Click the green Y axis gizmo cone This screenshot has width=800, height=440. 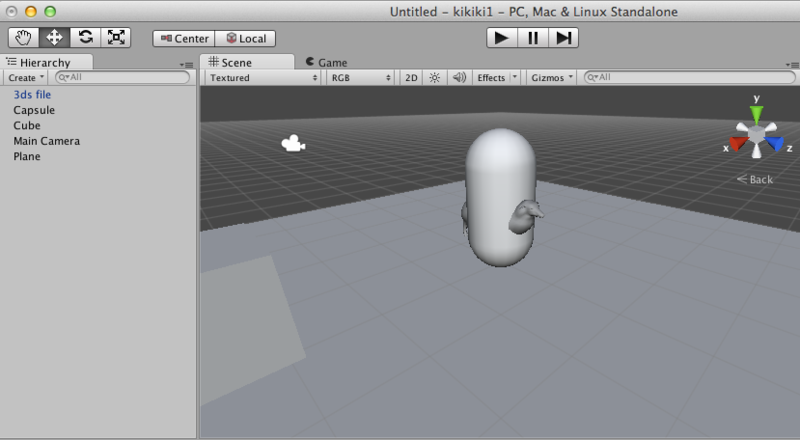point(757,114)
